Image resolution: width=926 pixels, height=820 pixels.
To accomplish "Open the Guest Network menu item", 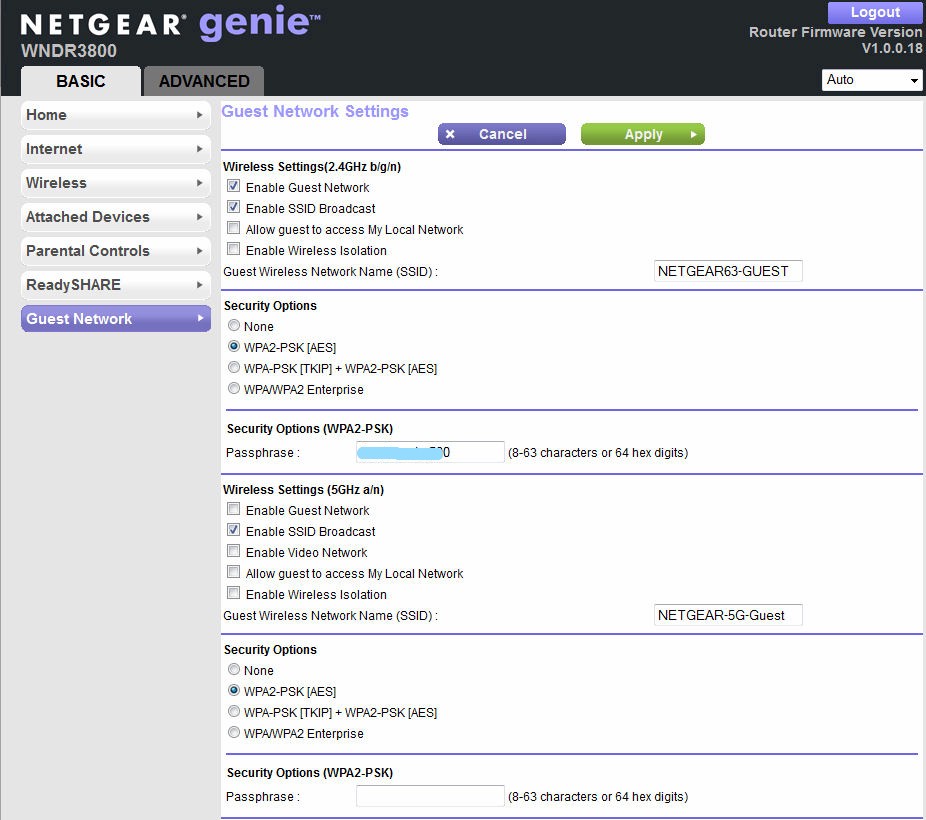I will [116, 318].
